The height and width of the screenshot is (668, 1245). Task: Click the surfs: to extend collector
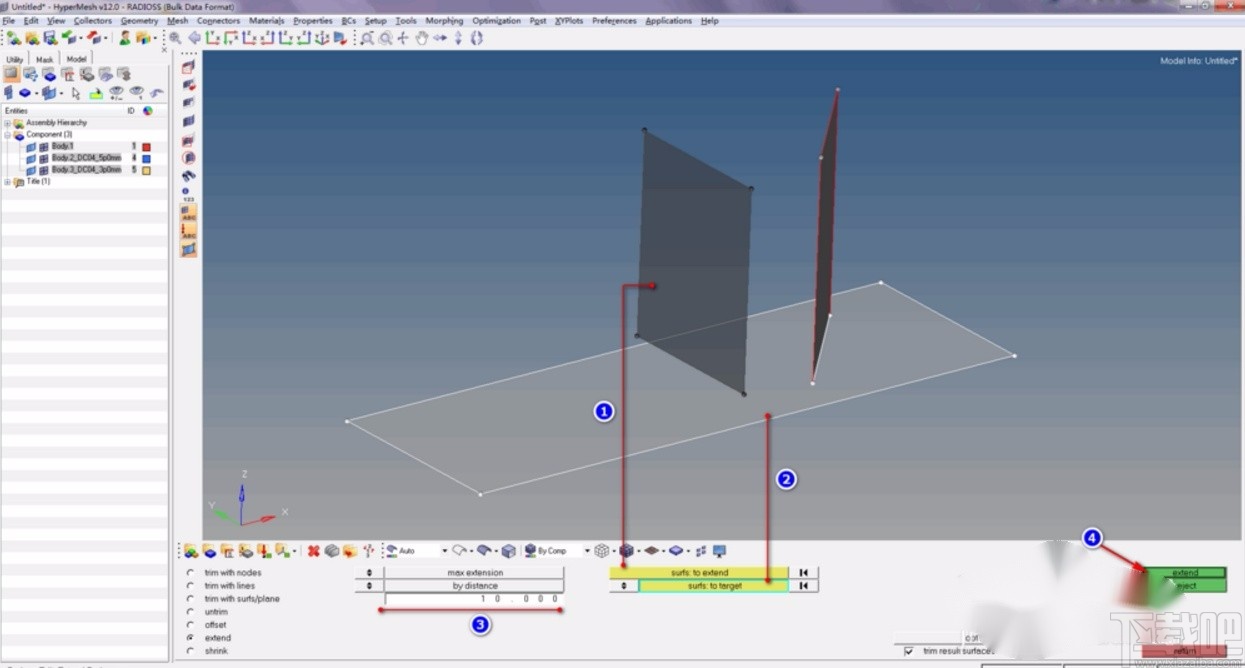699,573
